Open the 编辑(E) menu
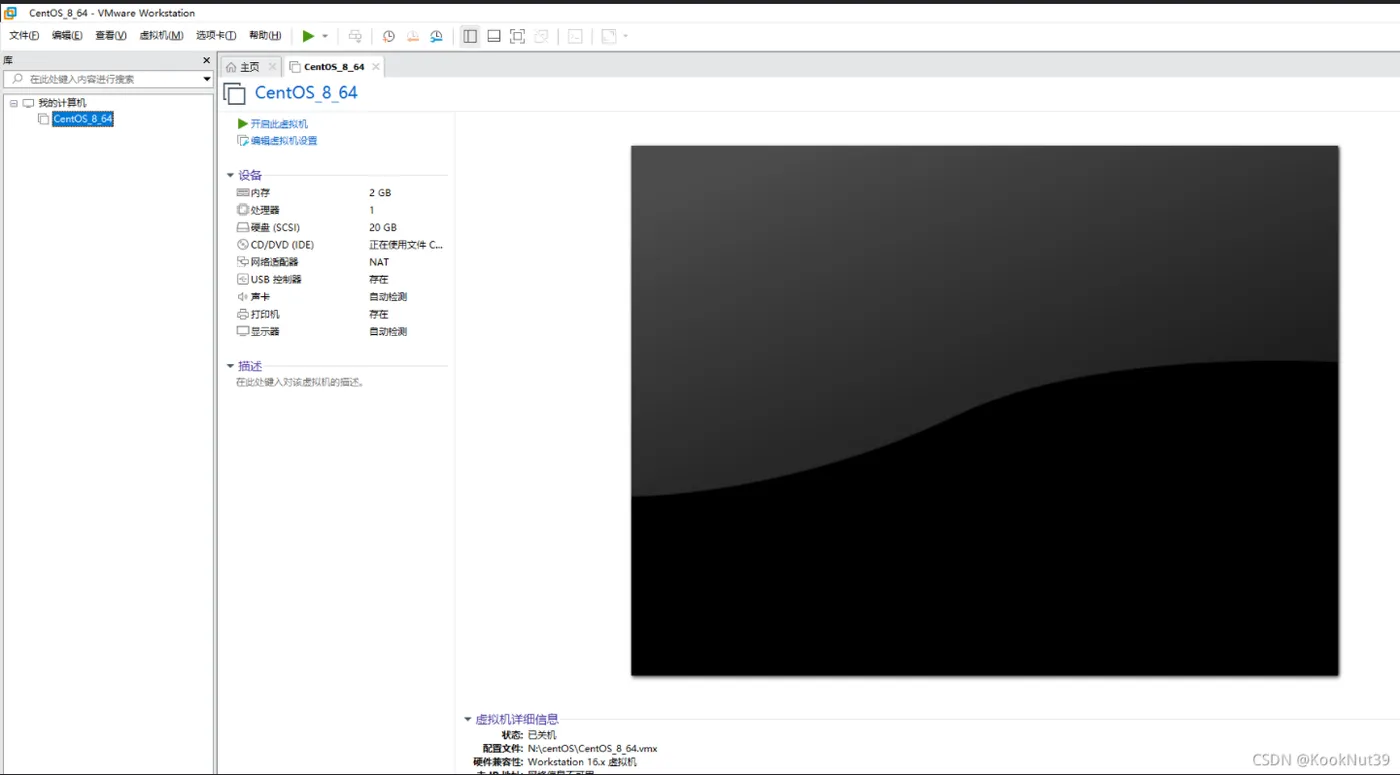1400x775 pixels. tap(67, 35)
